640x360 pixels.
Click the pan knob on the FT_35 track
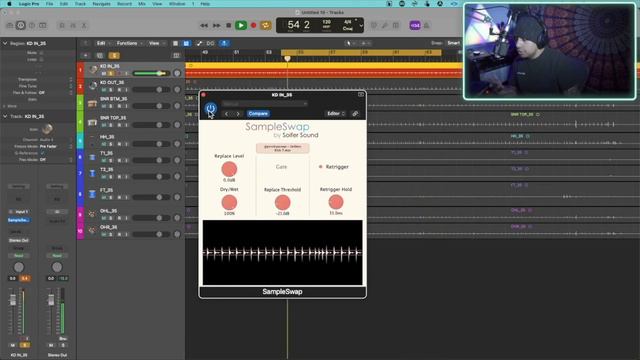pyautogui.click(x=177, y=197)
